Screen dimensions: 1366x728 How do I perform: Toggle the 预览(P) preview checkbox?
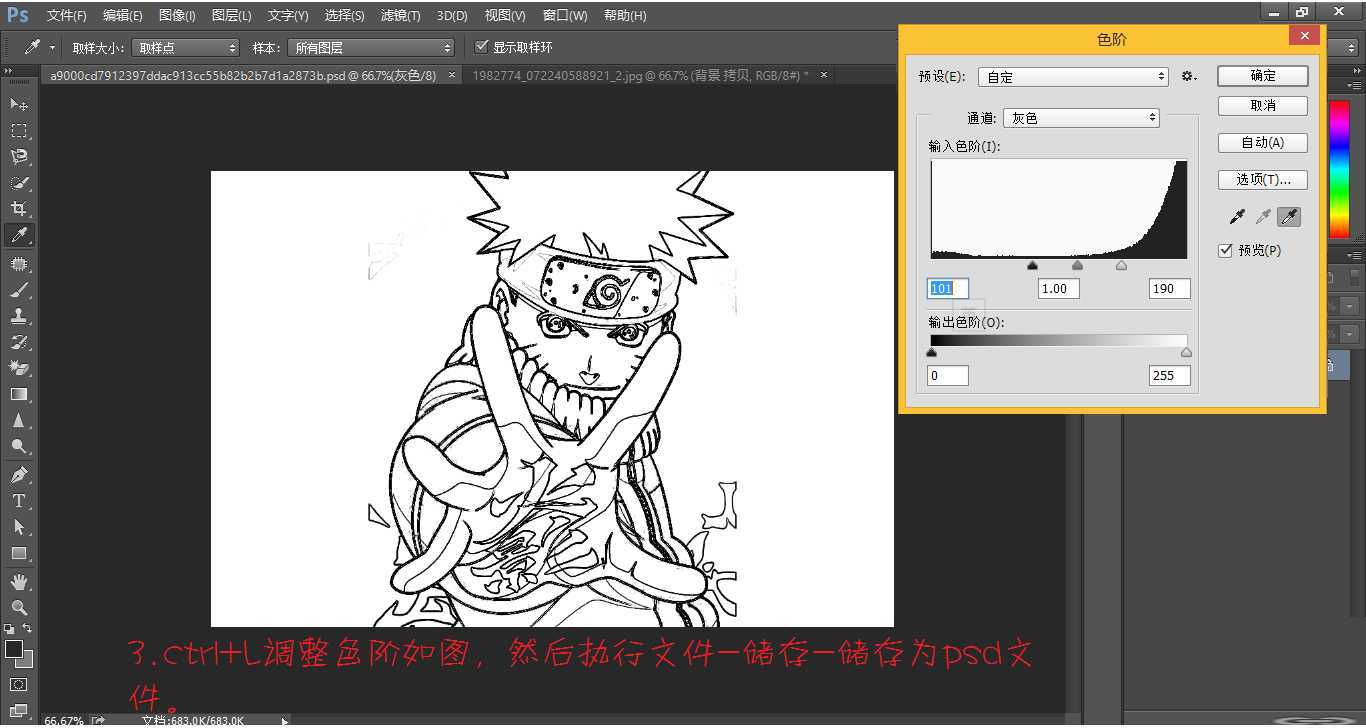tap(1226, 250)
